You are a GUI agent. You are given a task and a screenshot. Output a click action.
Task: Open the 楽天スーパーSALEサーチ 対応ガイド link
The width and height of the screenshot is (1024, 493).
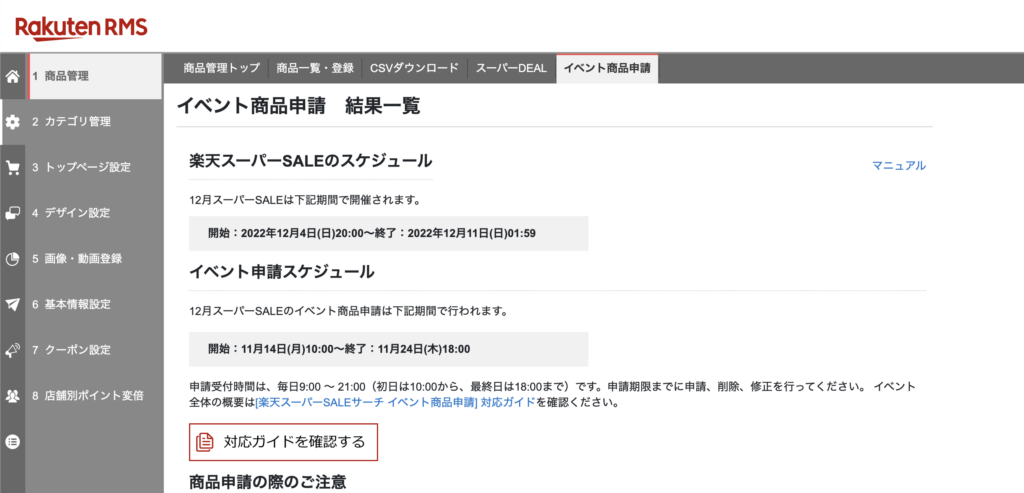(x=395, y=403)
